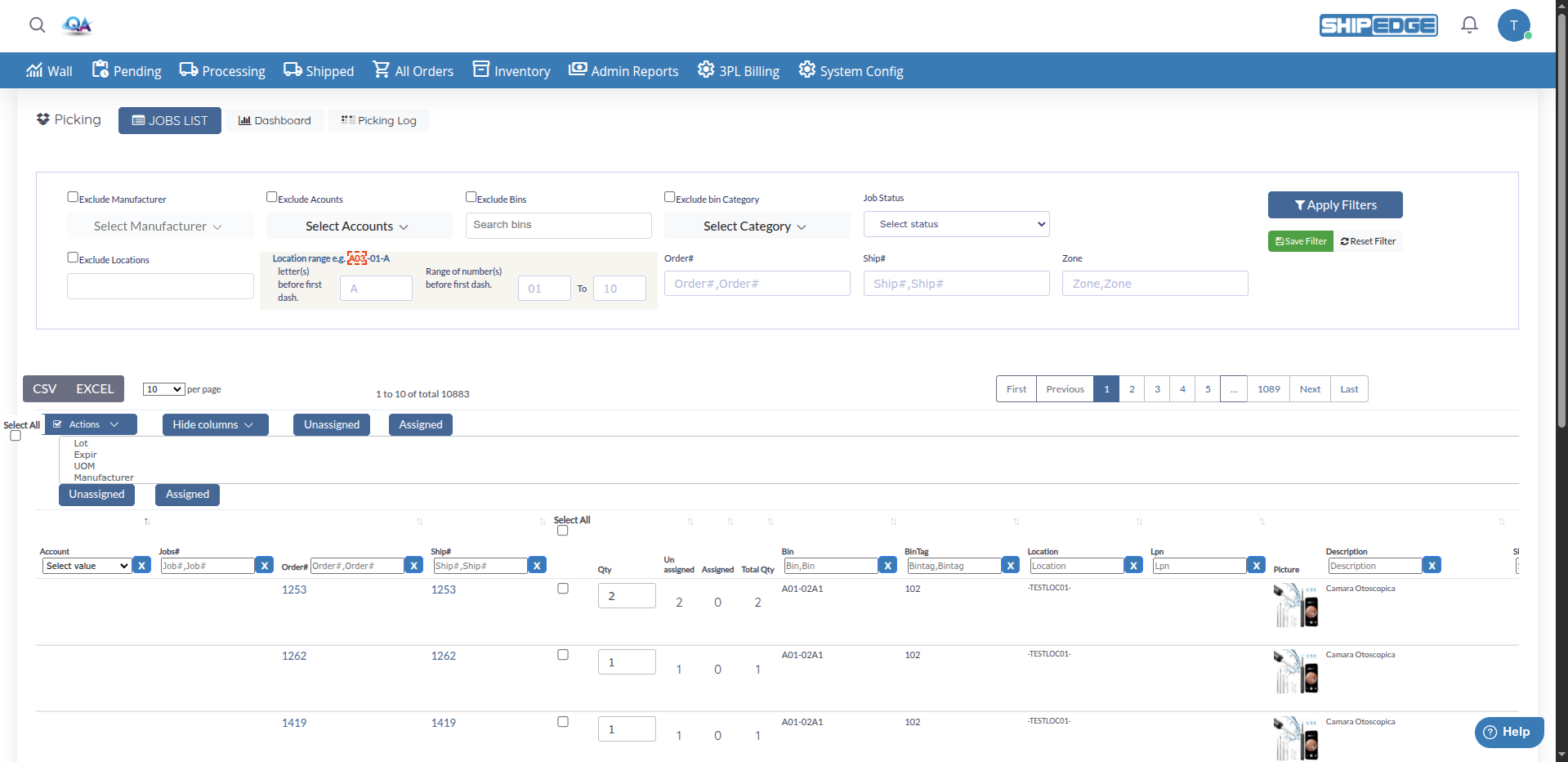1568x762 pixels.
Task: Expand Select Accounts dropdown
Action: tap(360, 226)
